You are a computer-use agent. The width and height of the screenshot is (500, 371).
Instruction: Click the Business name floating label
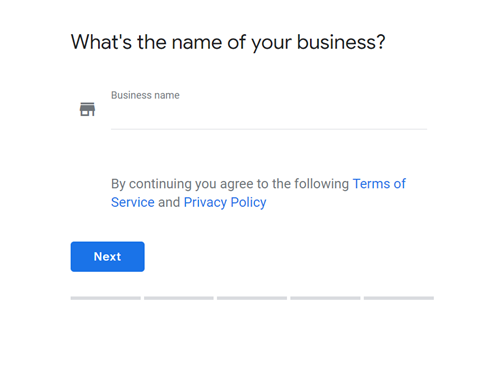(x=145, y=95)
